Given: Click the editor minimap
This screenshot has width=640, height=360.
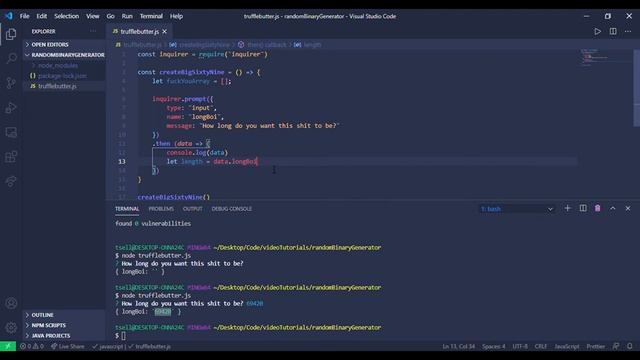Looking at the screenshot, I should pyautogui.click(x=606, y=57).
